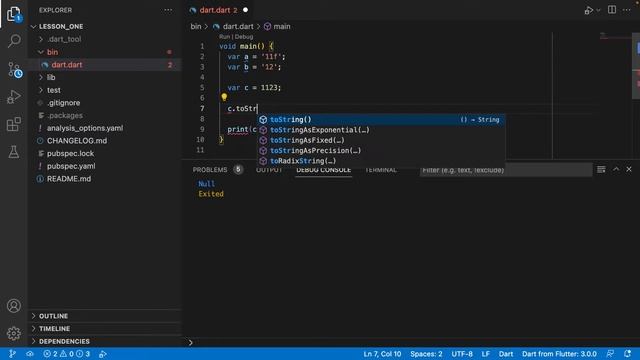Viewport: 640px width, 360px height.
Task: Open README.md file
Action: (105, 179)
